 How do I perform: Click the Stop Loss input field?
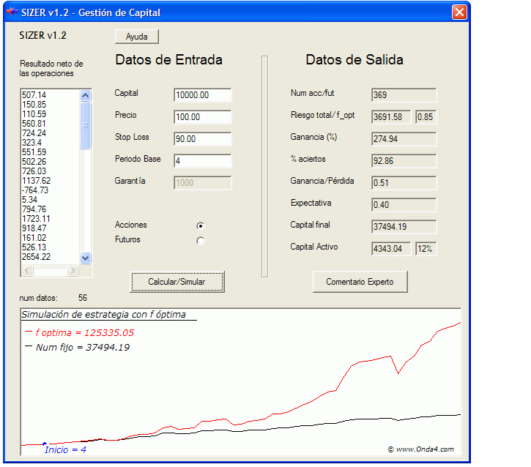click(x=203, y=139)
